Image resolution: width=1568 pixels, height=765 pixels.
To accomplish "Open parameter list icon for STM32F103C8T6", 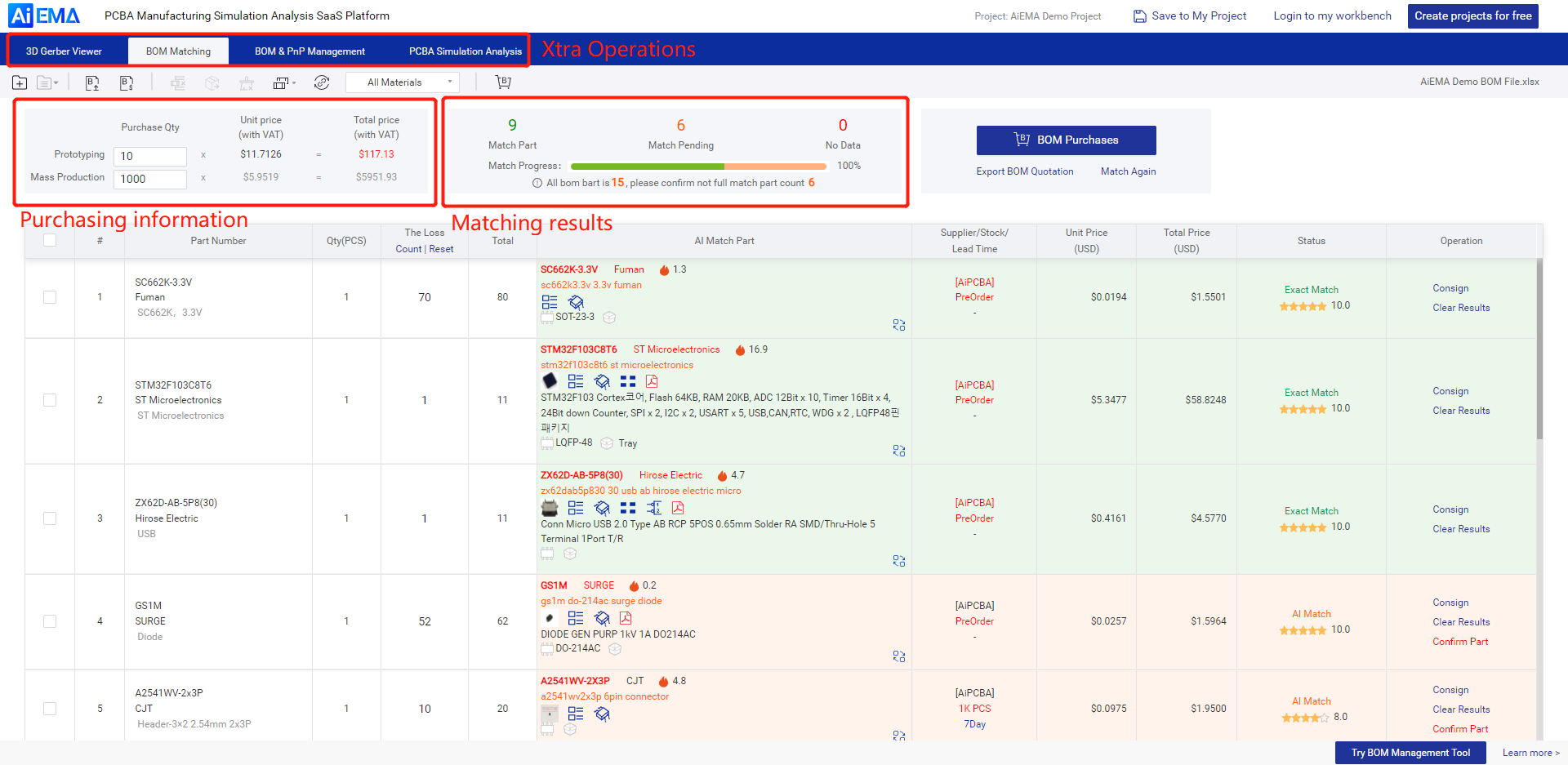I will [576, 381].
